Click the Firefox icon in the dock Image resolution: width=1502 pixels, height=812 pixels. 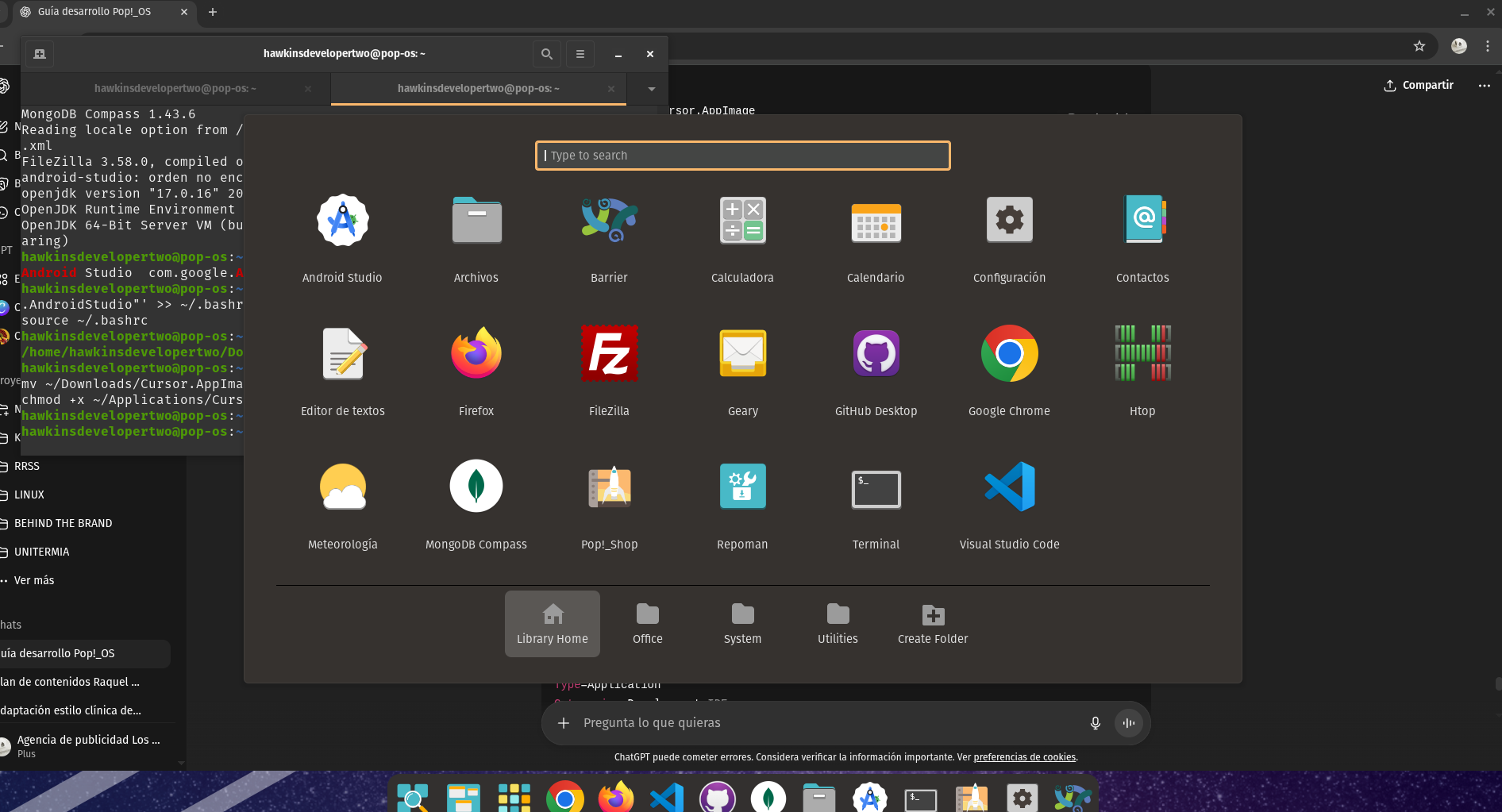pyautogui.click(x=615, y=797)
